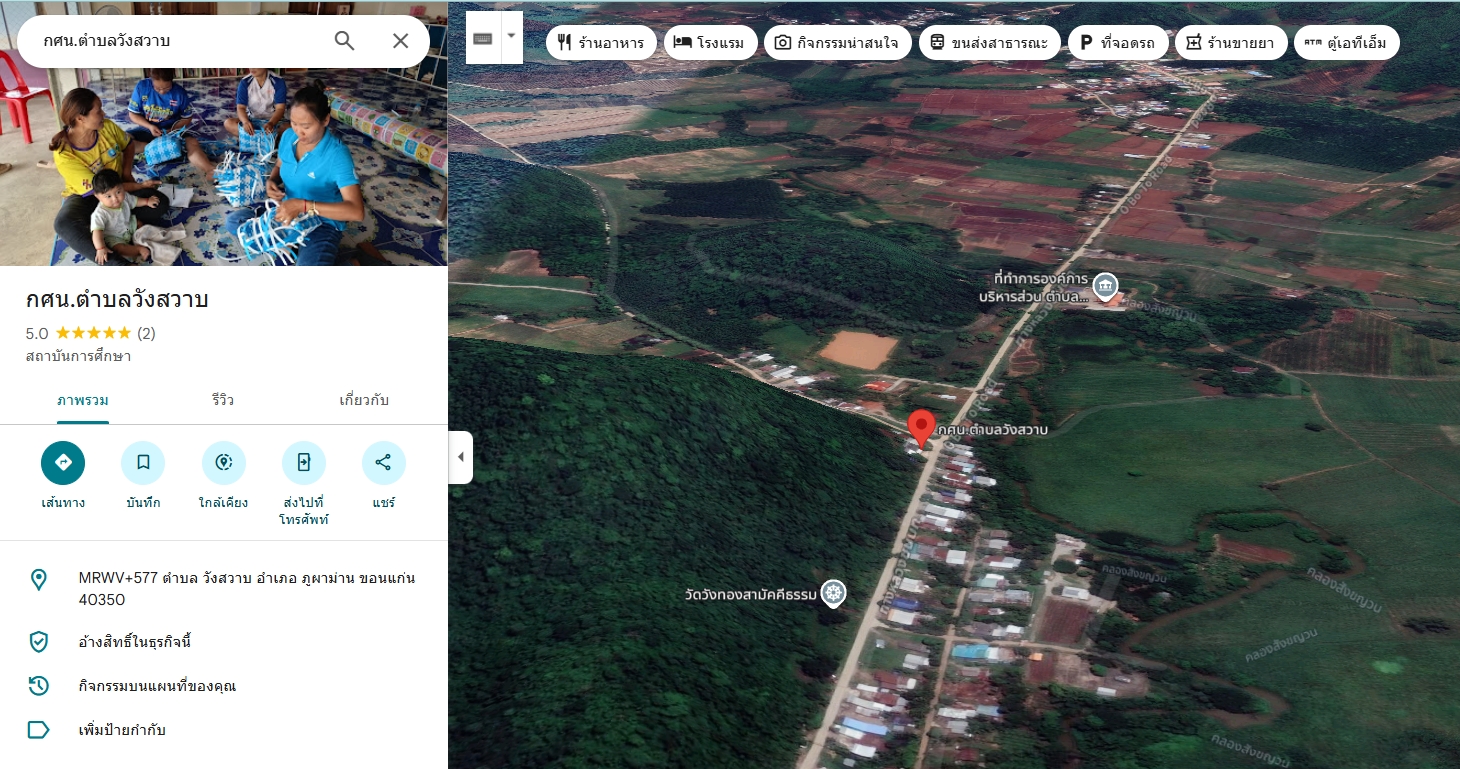Viewport: 1460px width, 769px height.
Task: Click the search box with กศน.ตำบลวังสวาบ text
Action: pyautogui.click(x=180, y=41)
